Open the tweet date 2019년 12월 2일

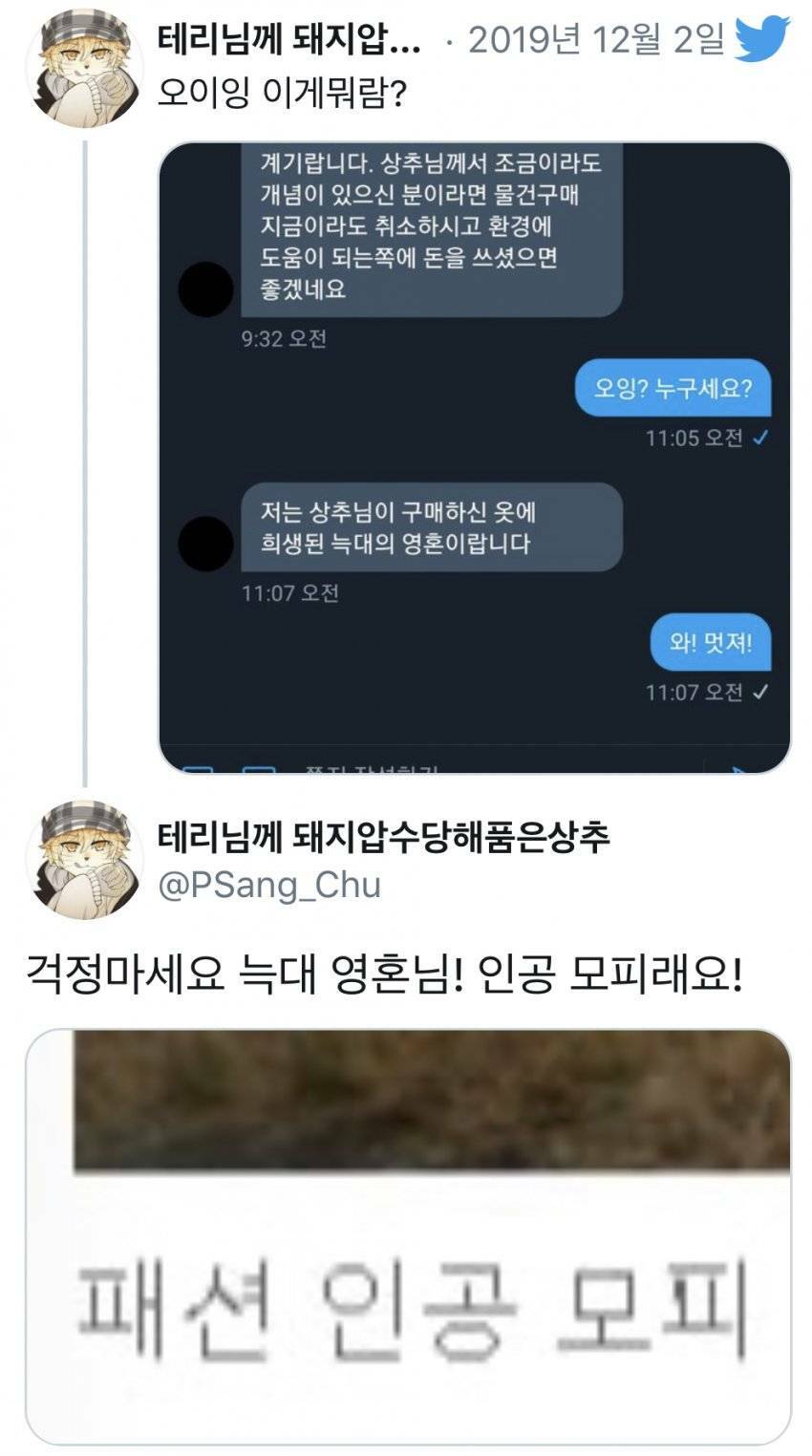[x=597, y=40]
